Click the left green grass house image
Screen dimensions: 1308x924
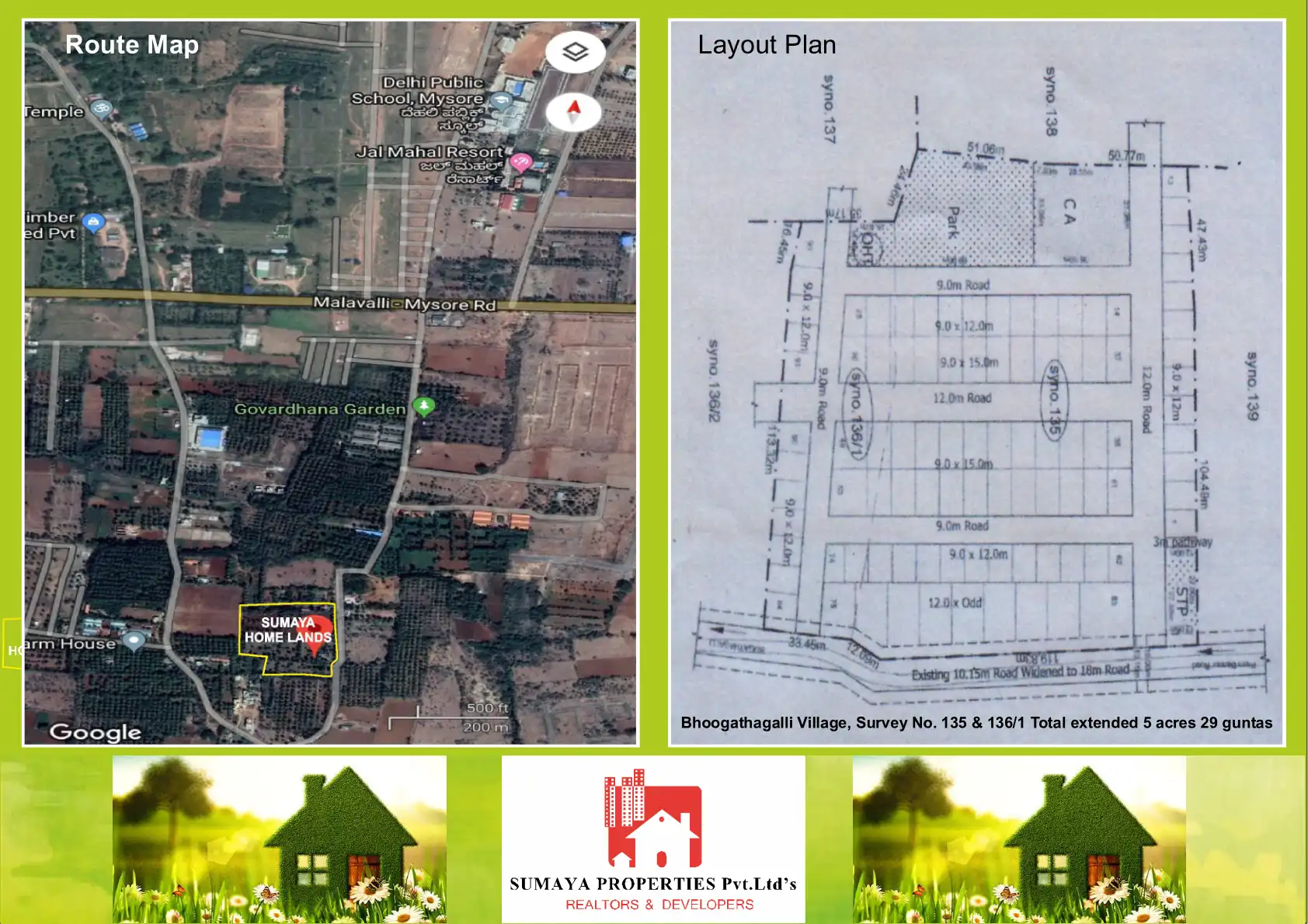point(279,839)
